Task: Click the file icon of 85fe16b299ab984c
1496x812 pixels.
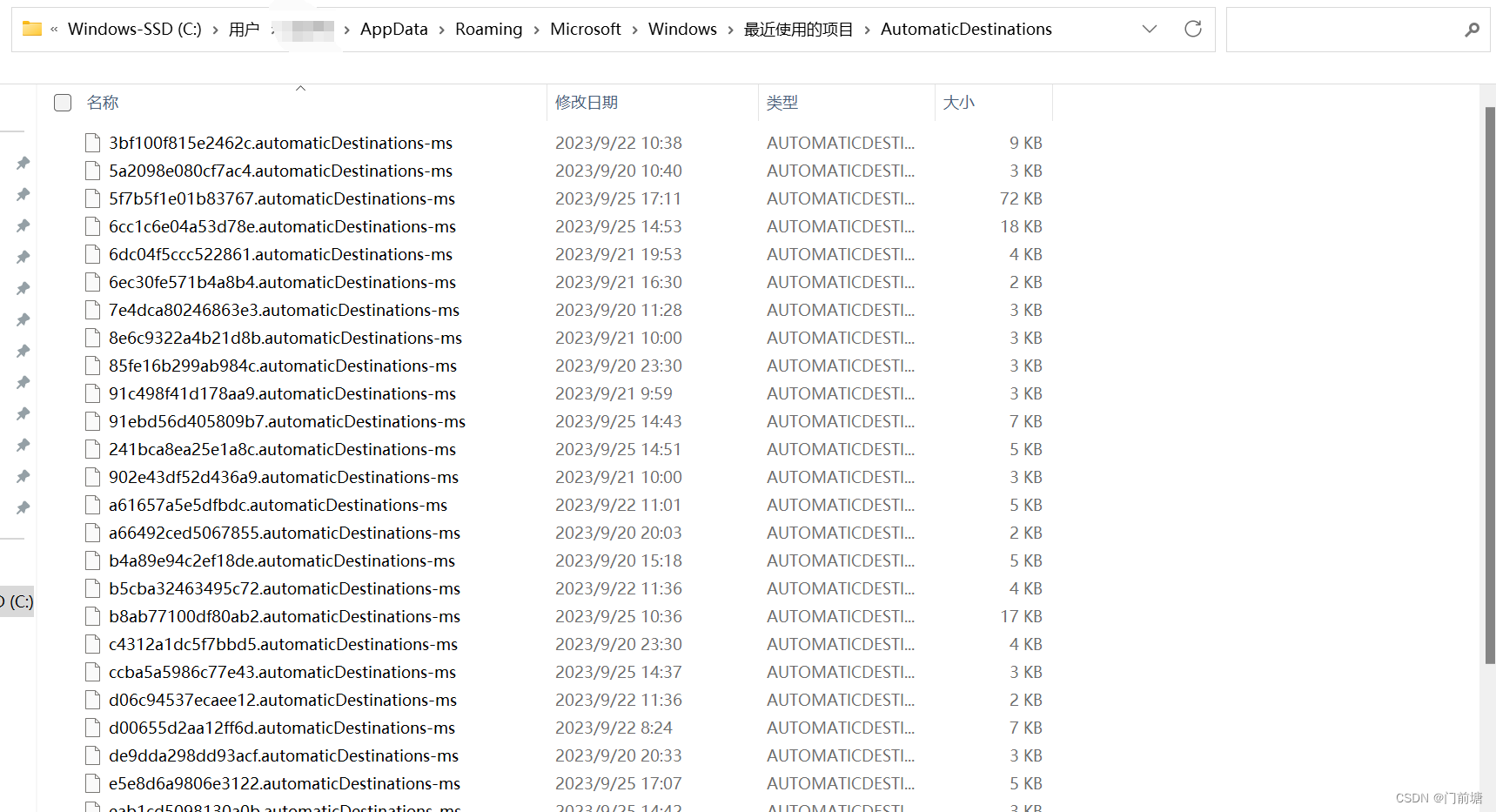Action: [x=92, y=366]
